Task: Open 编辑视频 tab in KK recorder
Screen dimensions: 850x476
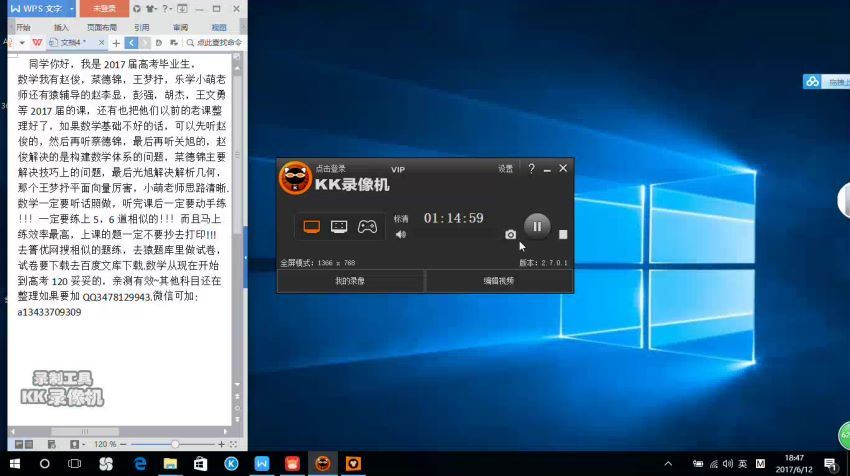Action: point(499,281)
